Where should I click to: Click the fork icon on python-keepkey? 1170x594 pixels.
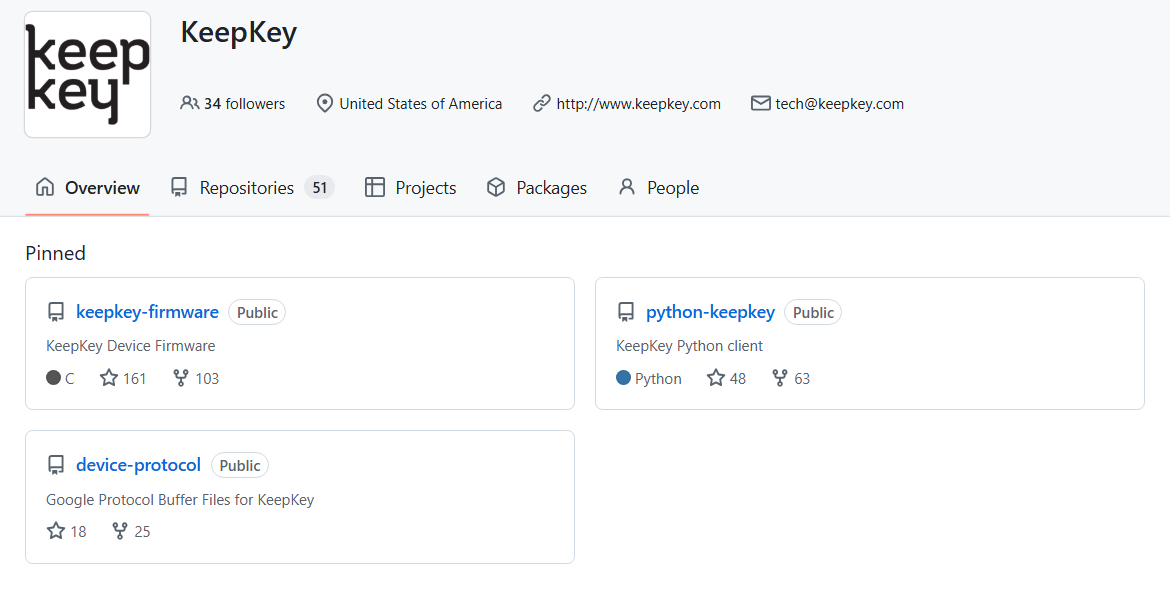(780, 378)
